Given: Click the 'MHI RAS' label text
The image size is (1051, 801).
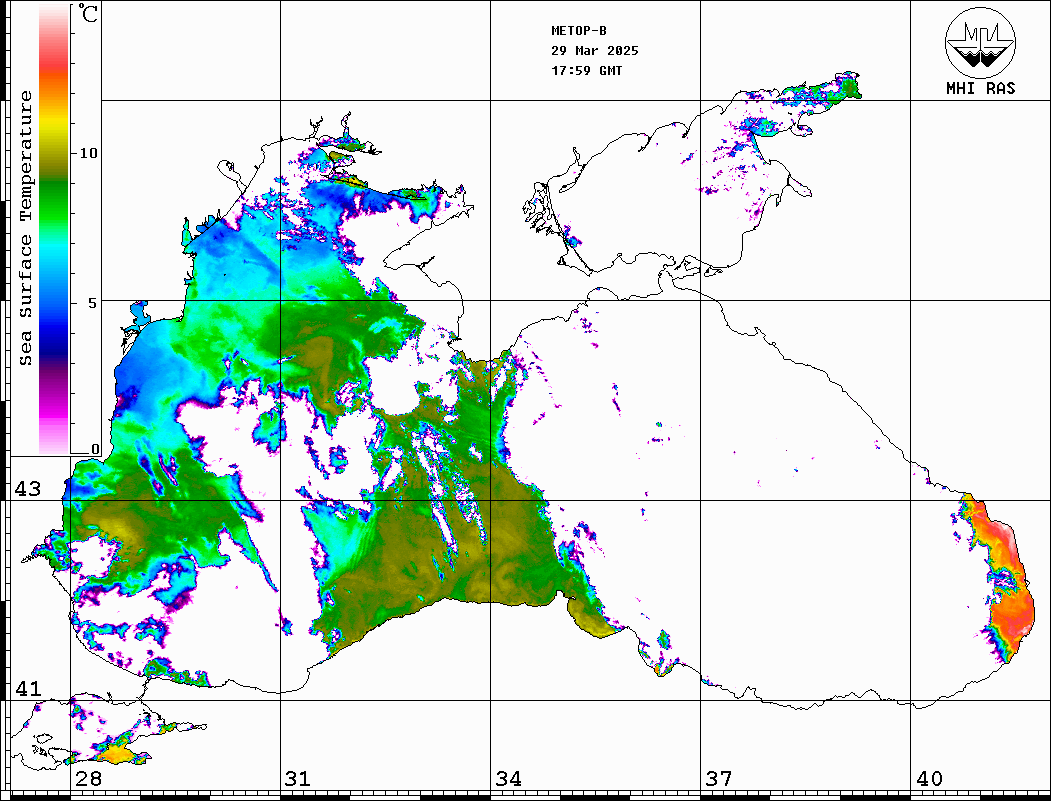Looking at the screenshot, I should tap(980, 88).
